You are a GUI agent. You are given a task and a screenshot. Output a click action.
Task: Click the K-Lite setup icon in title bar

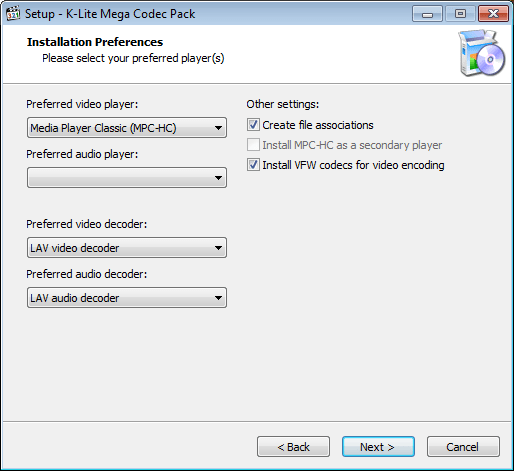pyautogui.click(x=13, y=14)
